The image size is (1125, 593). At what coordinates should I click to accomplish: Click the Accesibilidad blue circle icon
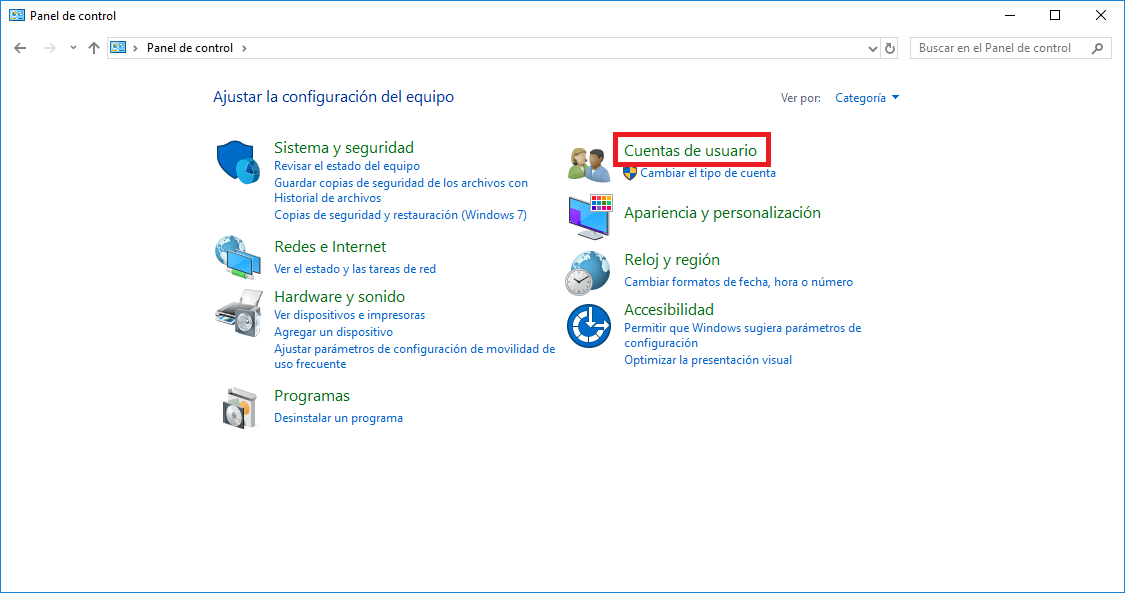(589, 326)
